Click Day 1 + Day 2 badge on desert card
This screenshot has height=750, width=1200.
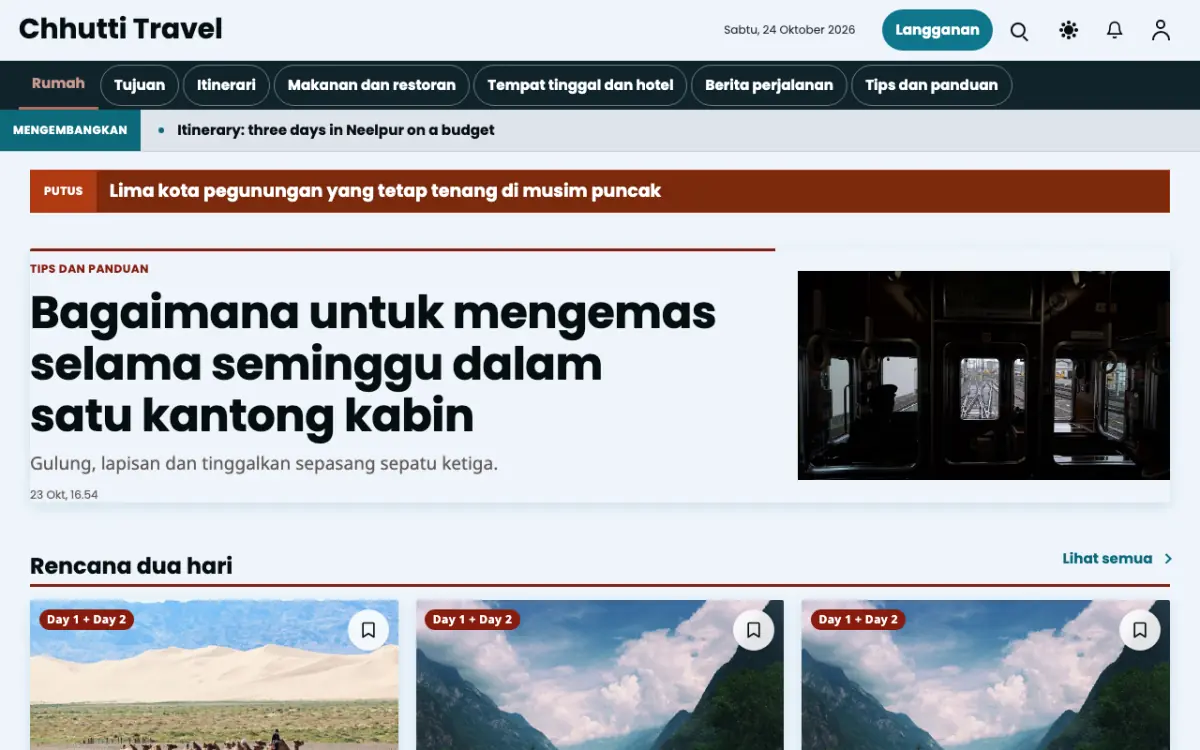(86, 620)
